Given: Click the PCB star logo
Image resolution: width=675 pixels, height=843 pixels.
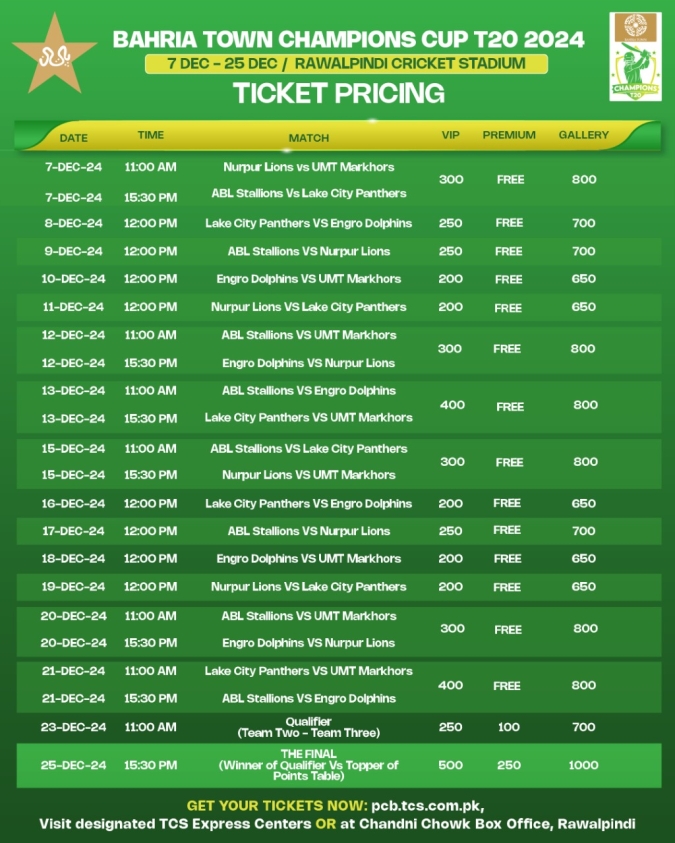Looking at the screenshot, I should [55, 55].
